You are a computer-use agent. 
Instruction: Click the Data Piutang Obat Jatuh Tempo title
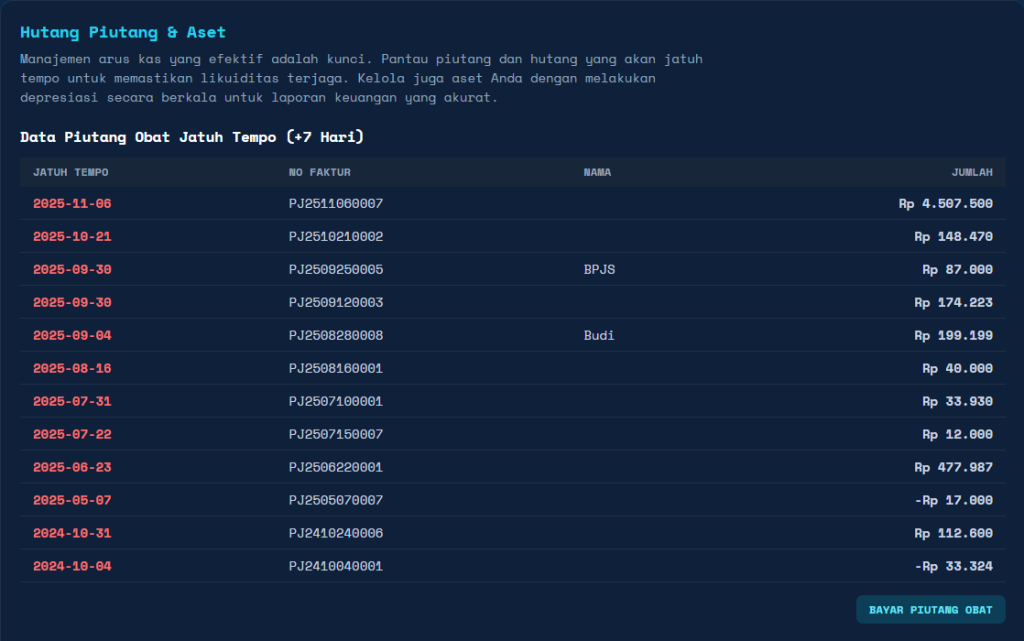click(x=191, y=137)
